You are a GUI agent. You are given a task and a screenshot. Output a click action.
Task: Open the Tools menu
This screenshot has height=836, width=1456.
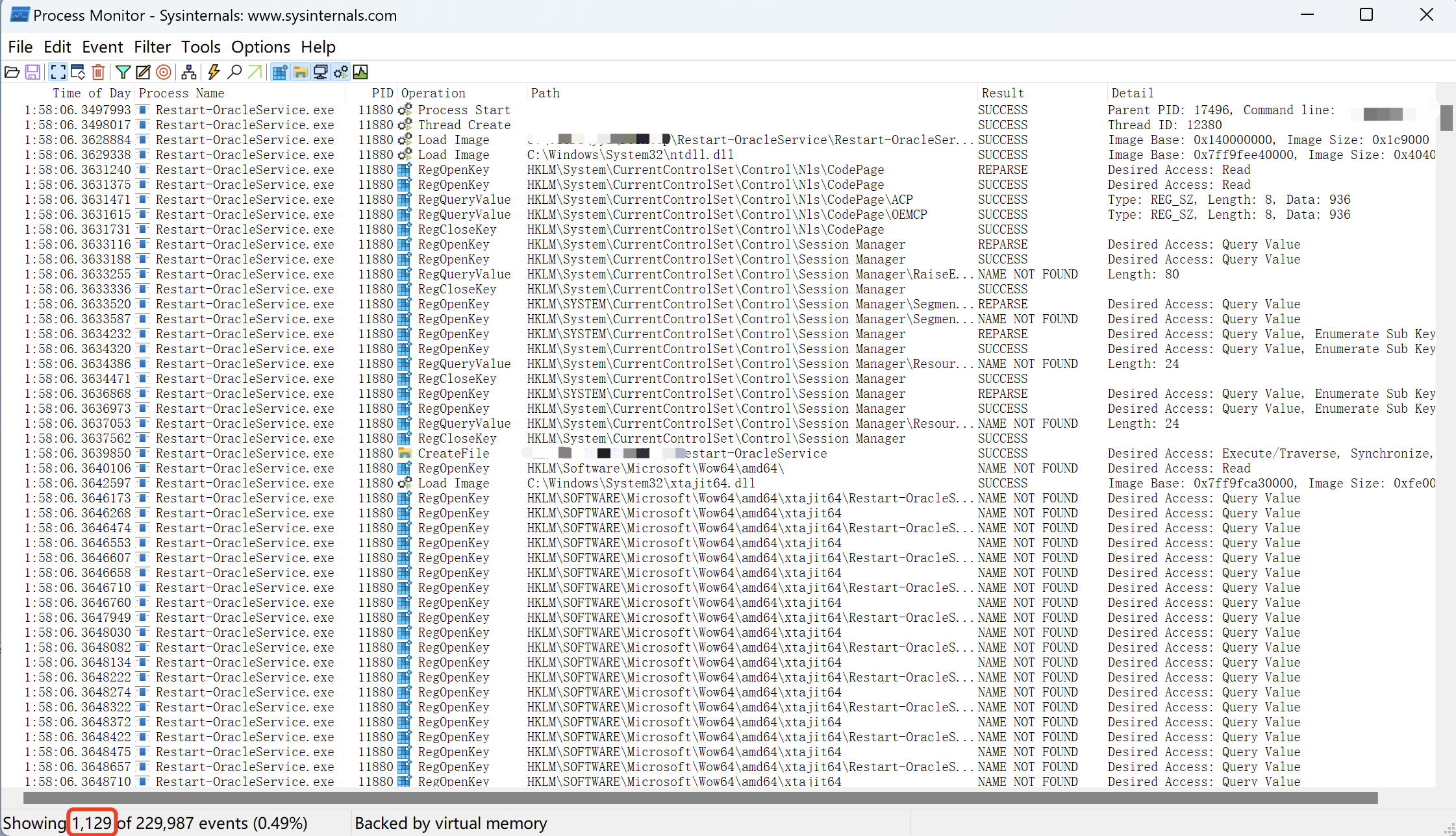(201, 47)
